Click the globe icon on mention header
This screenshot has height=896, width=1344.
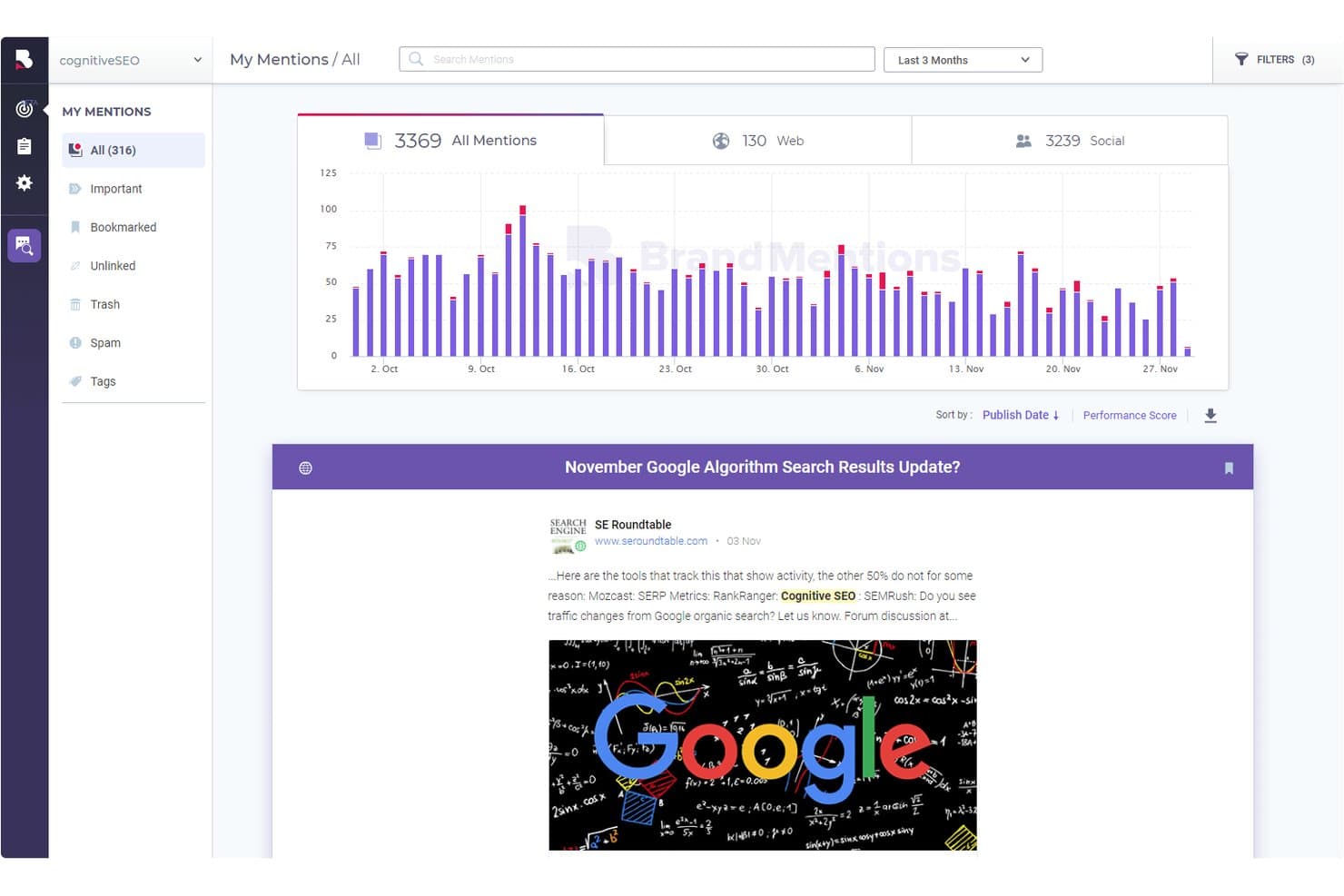pos(306,468)
